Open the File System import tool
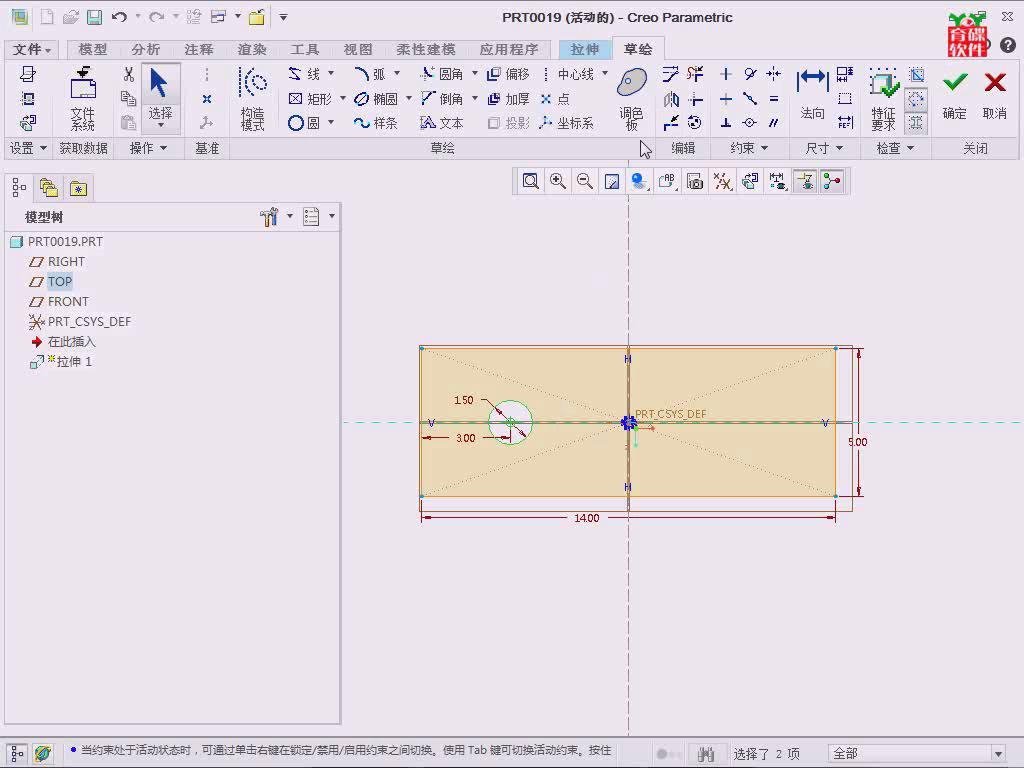Image resolution: width=1024 pixels, height=768 pixels. [x=83, y=99]
